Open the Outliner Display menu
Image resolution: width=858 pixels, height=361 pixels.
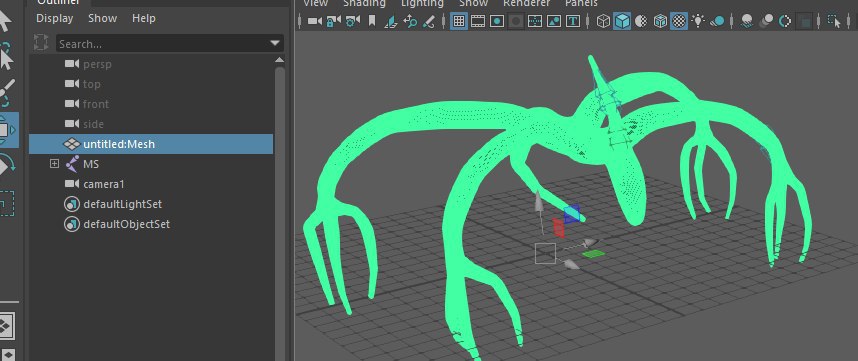click(55, 18)
